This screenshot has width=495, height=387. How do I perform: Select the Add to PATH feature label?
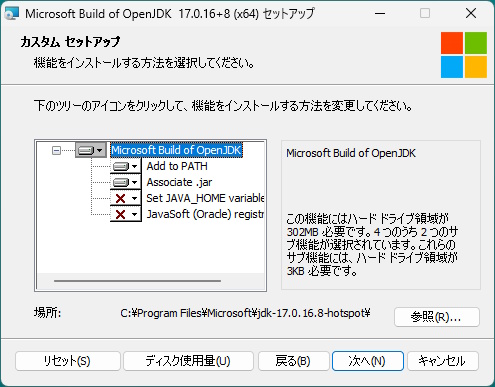tap(177, 166)
